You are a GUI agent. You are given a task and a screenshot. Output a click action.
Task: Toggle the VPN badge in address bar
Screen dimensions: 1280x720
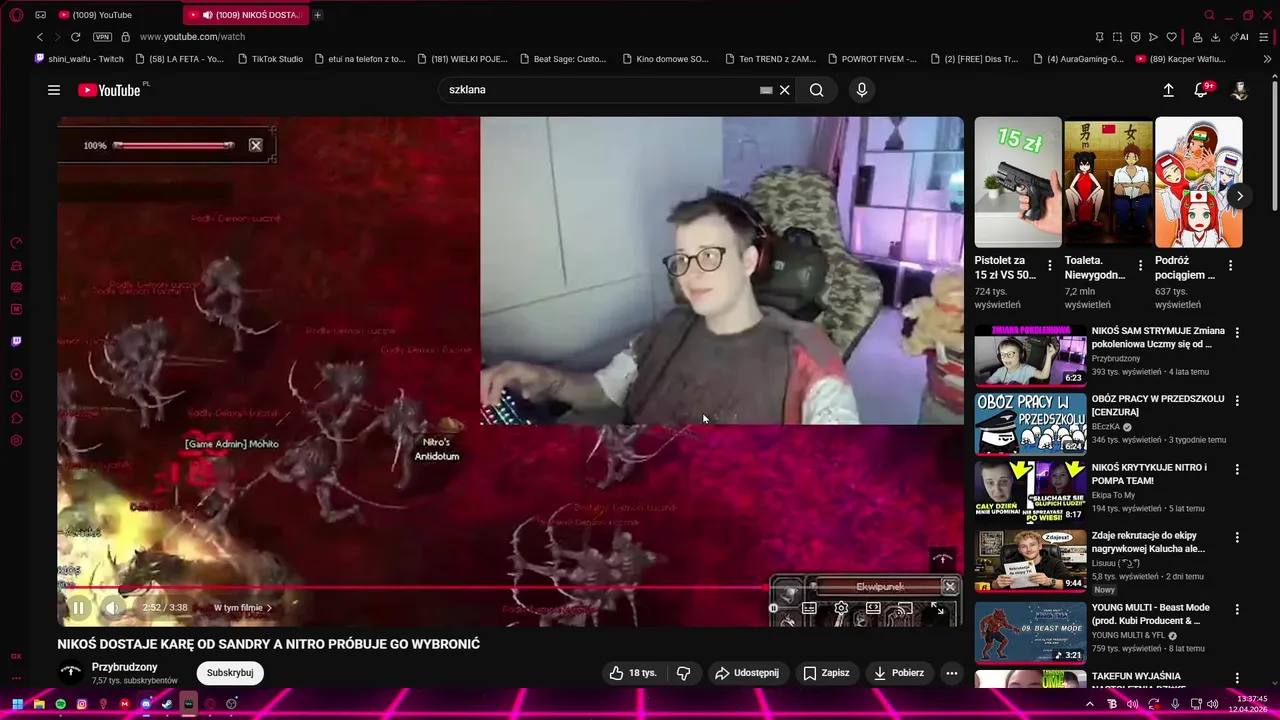(x=102, y=37)
